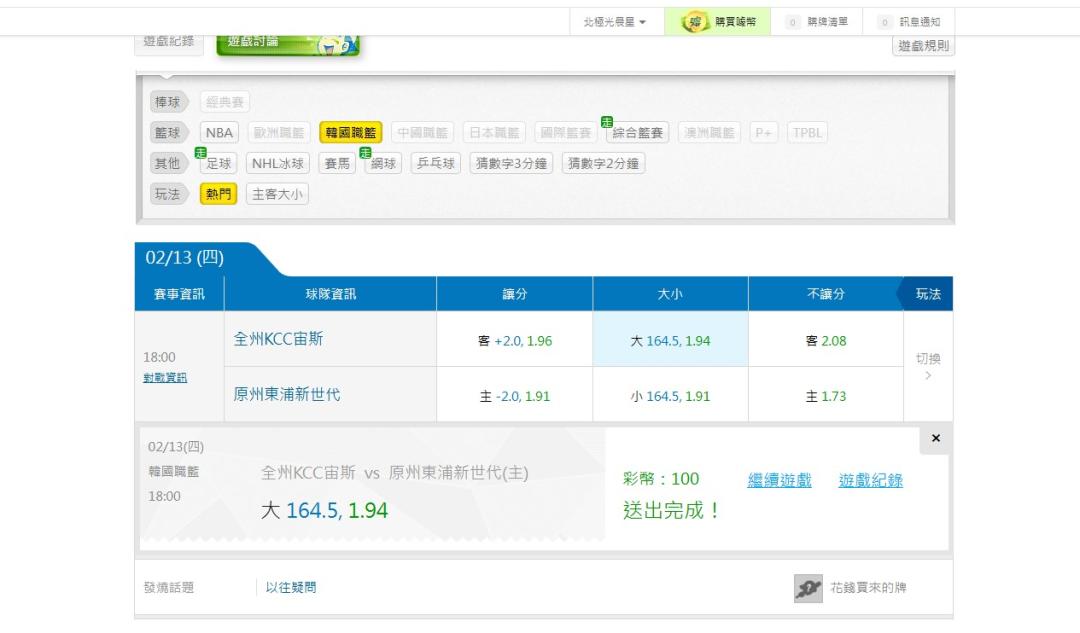
Task: Switch to the 主客大小 play type
Action: point(277,194)
